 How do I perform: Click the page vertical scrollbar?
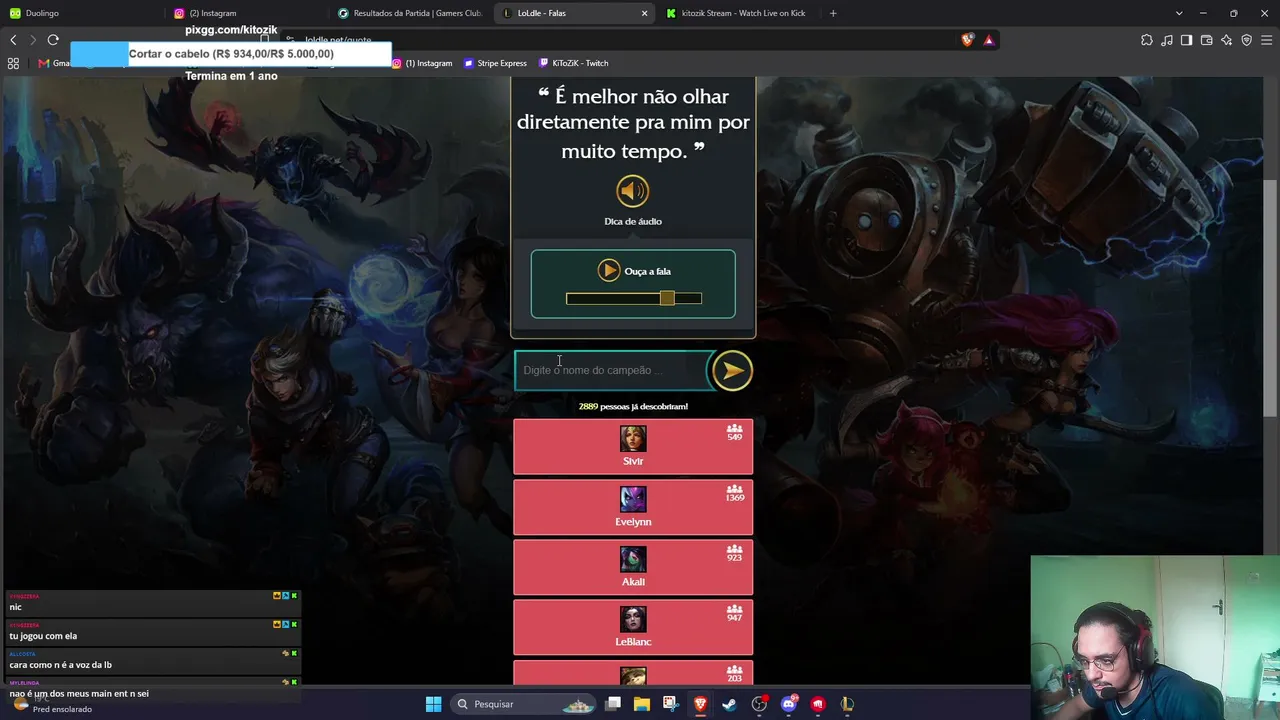point(1270,298)
